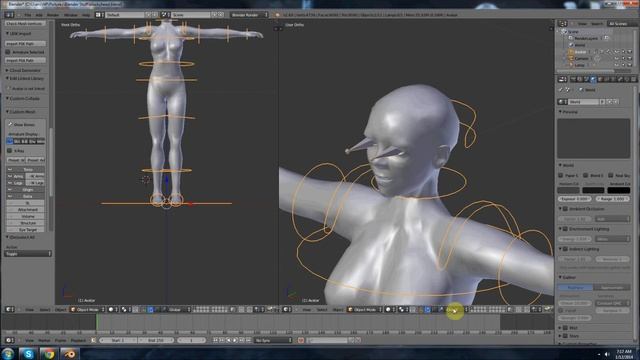640x360 pixels.
Task: Click the jump to start frame button
Action: [216, 340]
